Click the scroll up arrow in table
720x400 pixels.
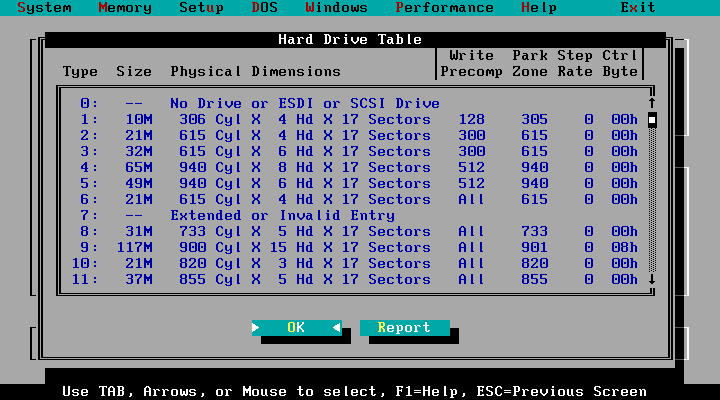[x=652, y=103]
